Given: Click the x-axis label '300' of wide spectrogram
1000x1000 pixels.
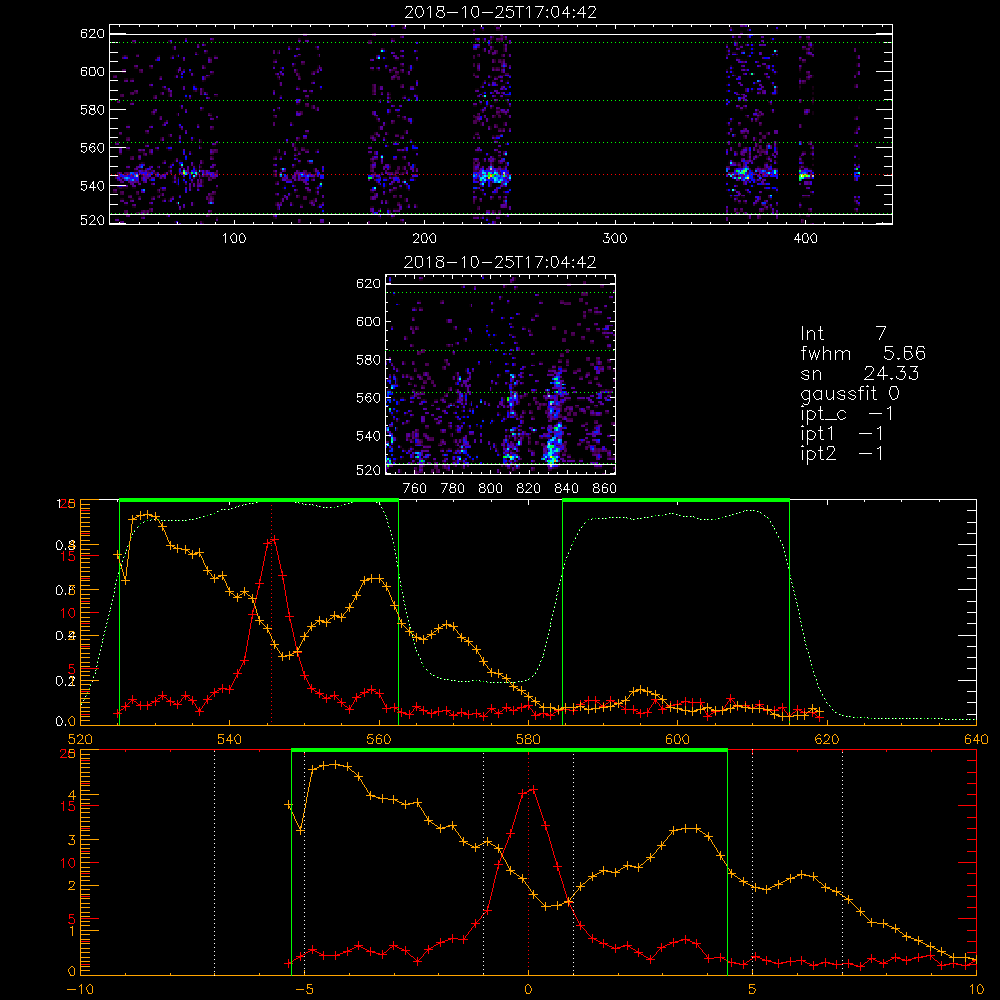Looking at the screenshot, I should 615,239.
